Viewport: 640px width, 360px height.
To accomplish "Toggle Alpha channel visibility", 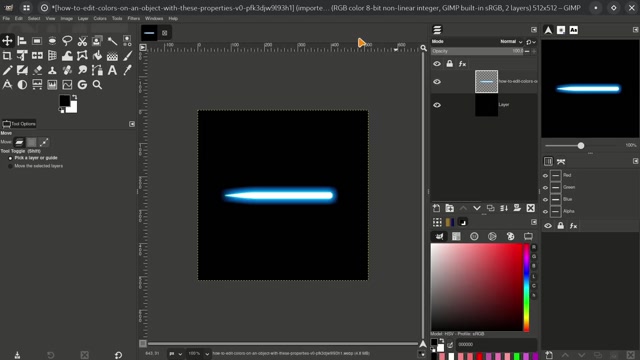I will tap(545, 211).
